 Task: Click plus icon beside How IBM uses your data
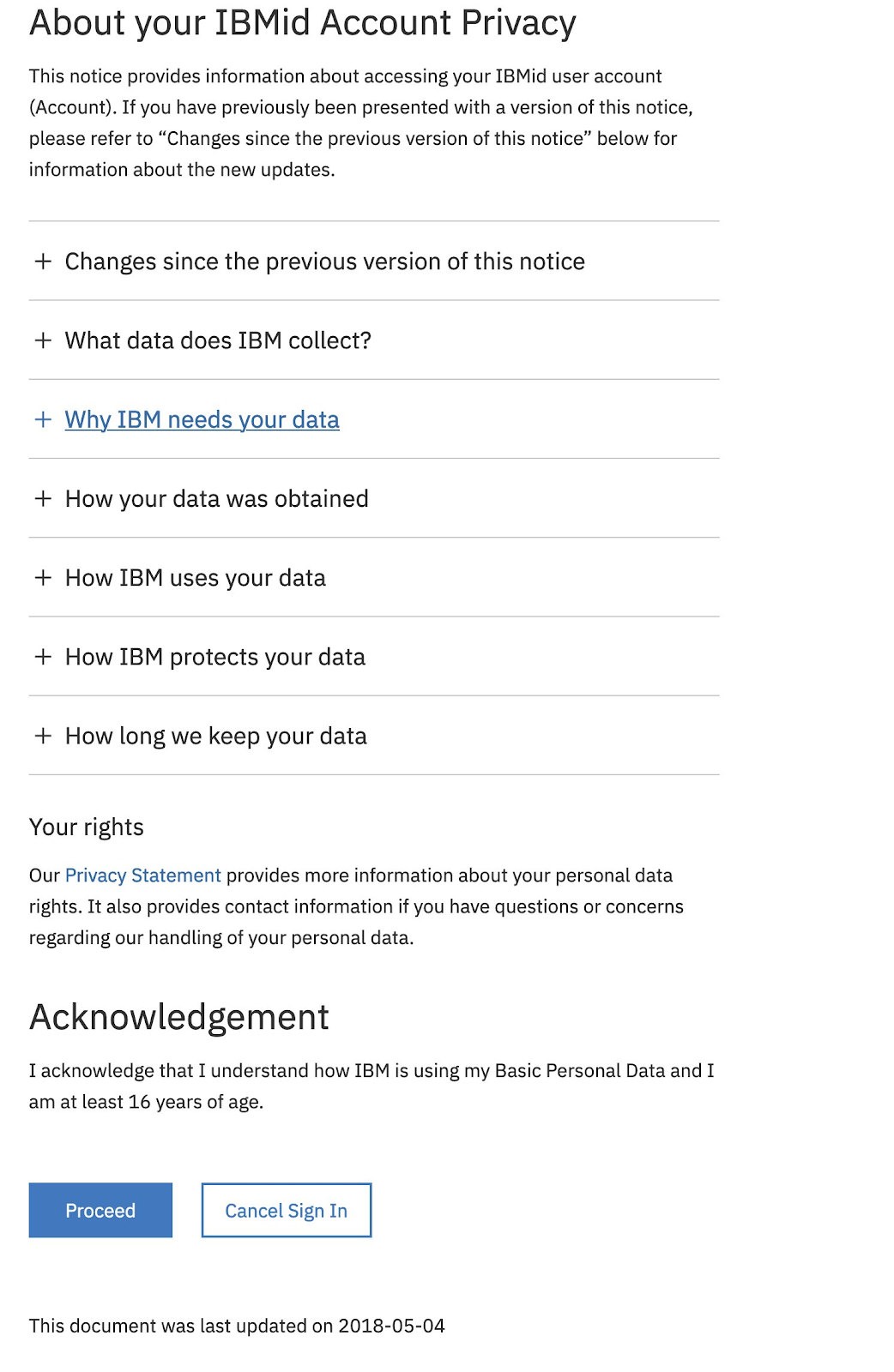click(x=43, y=577)
